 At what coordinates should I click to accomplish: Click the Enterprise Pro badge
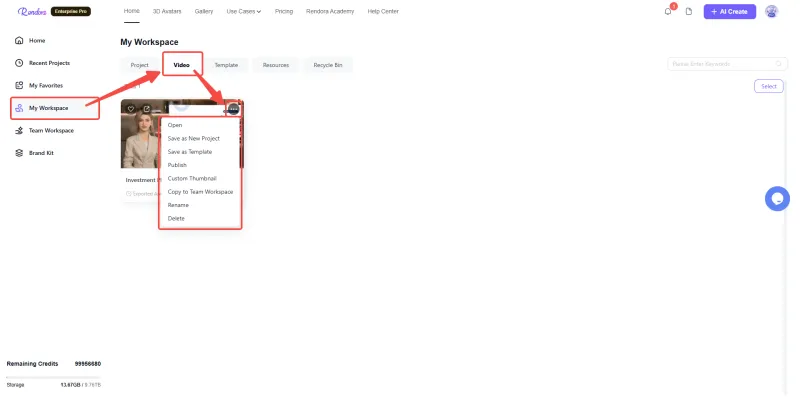click(x=71, y=11)
